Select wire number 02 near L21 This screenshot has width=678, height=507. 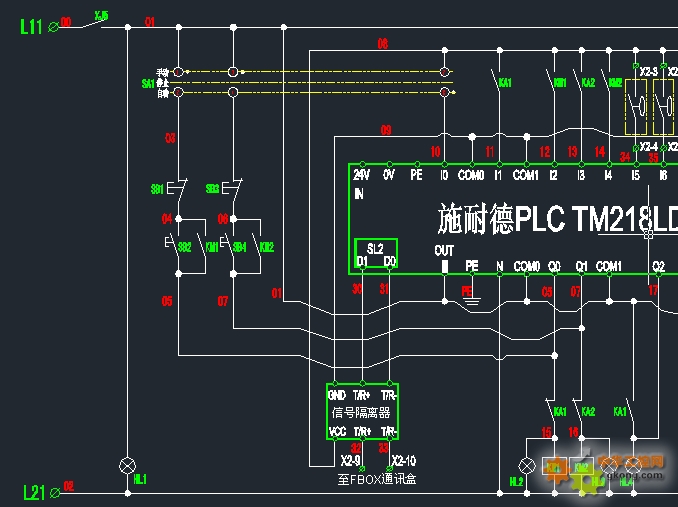[69, 486]
